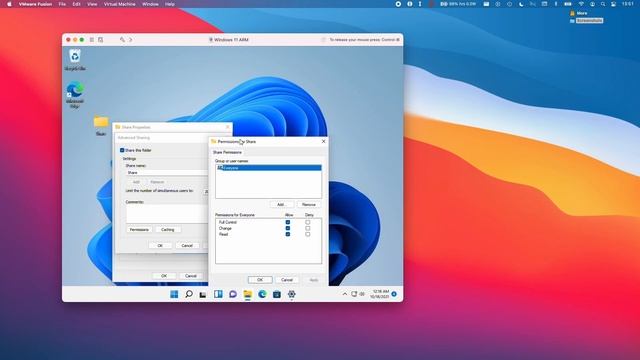Screen dimensions: 640x360
Task: Launch the Chat app on the taskbar
Action: pyautogui.click(x=233, y=294)
